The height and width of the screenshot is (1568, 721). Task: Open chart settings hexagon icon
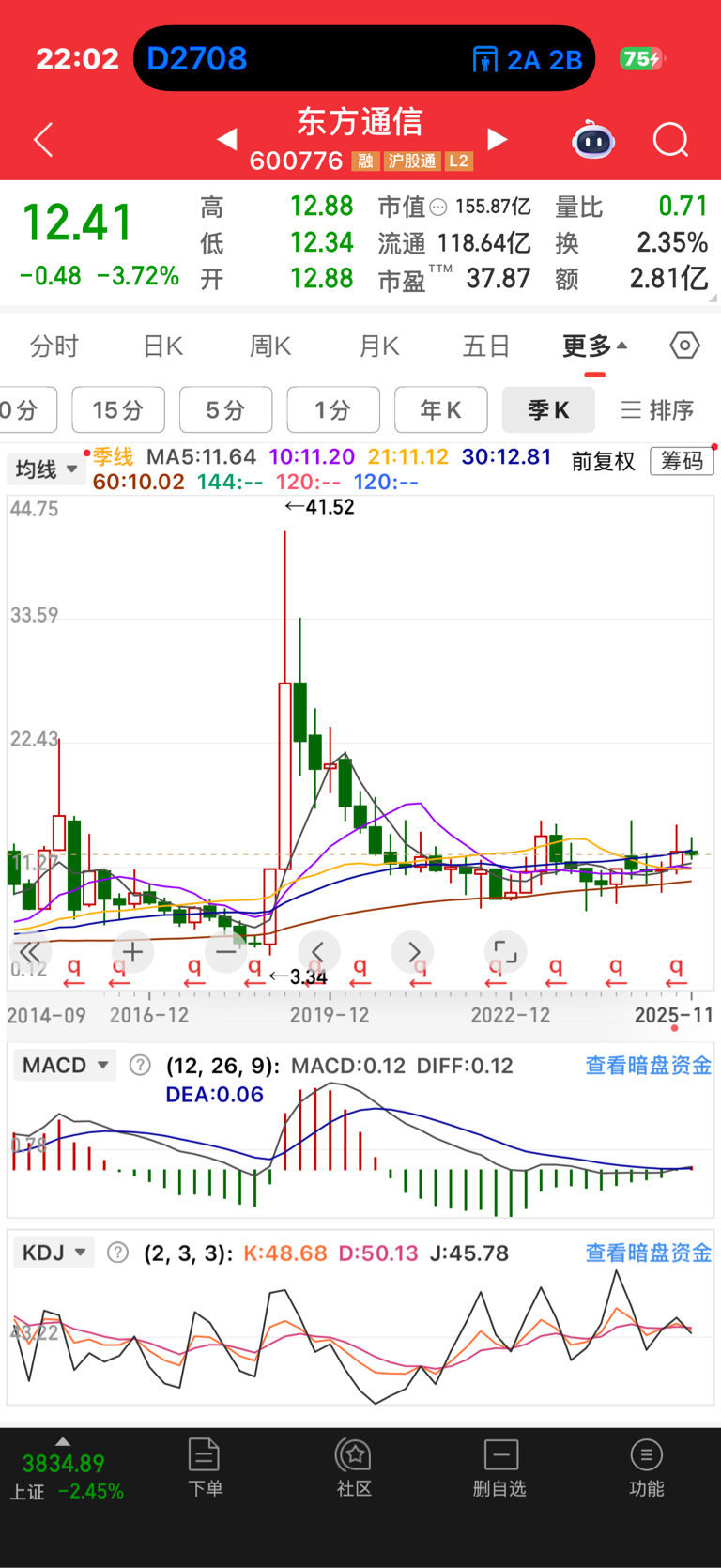[x=685, y=346]
